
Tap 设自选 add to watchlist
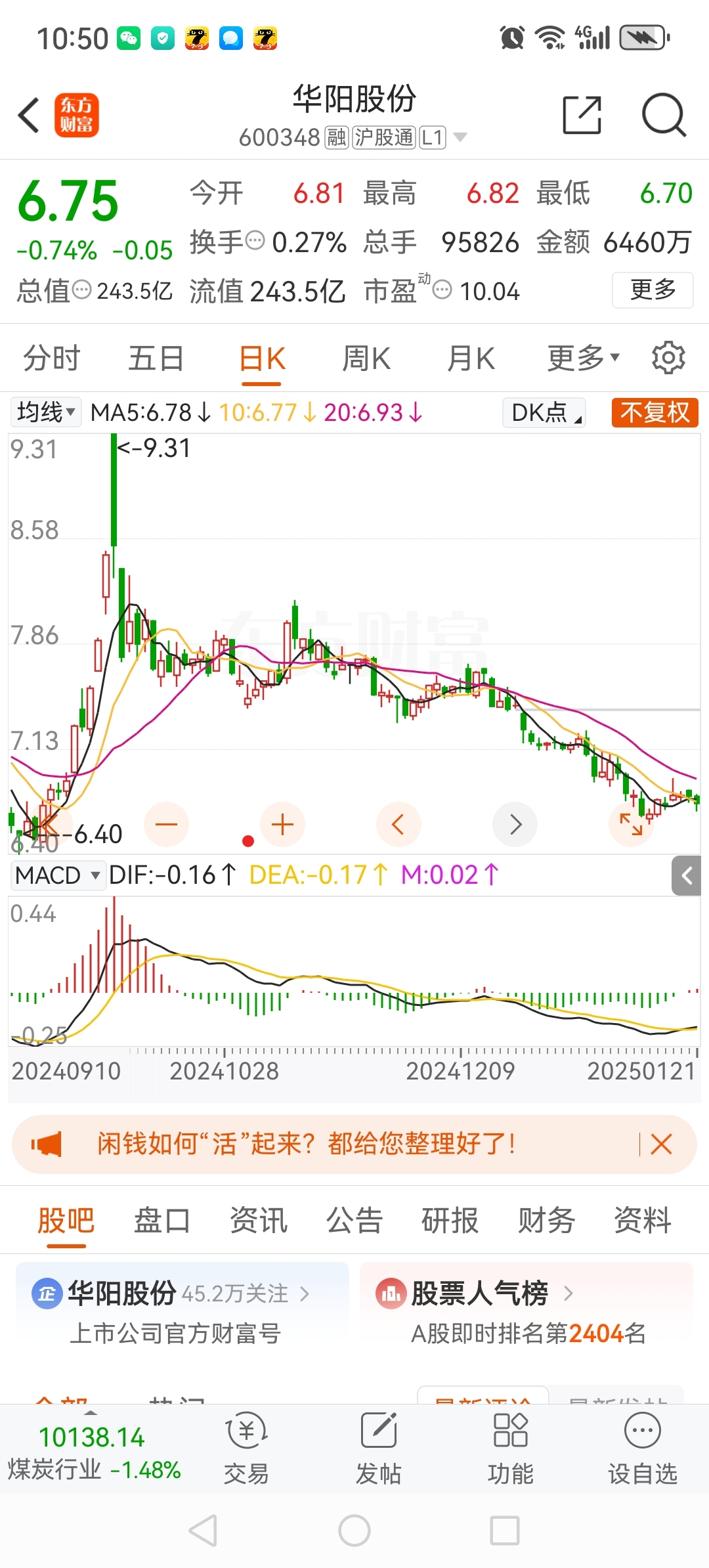pyautogui.click(x=642, y=1448)
